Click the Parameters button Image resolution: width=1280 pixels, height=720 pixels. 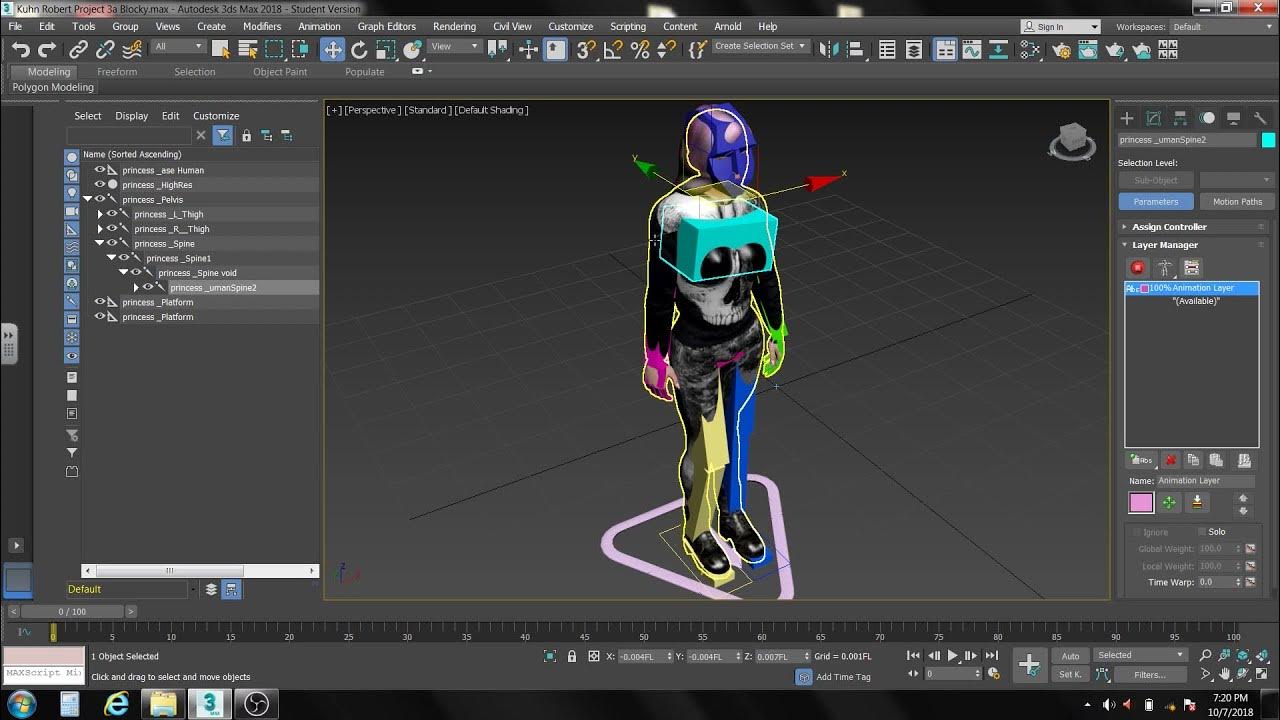(x=1156, y=201)
